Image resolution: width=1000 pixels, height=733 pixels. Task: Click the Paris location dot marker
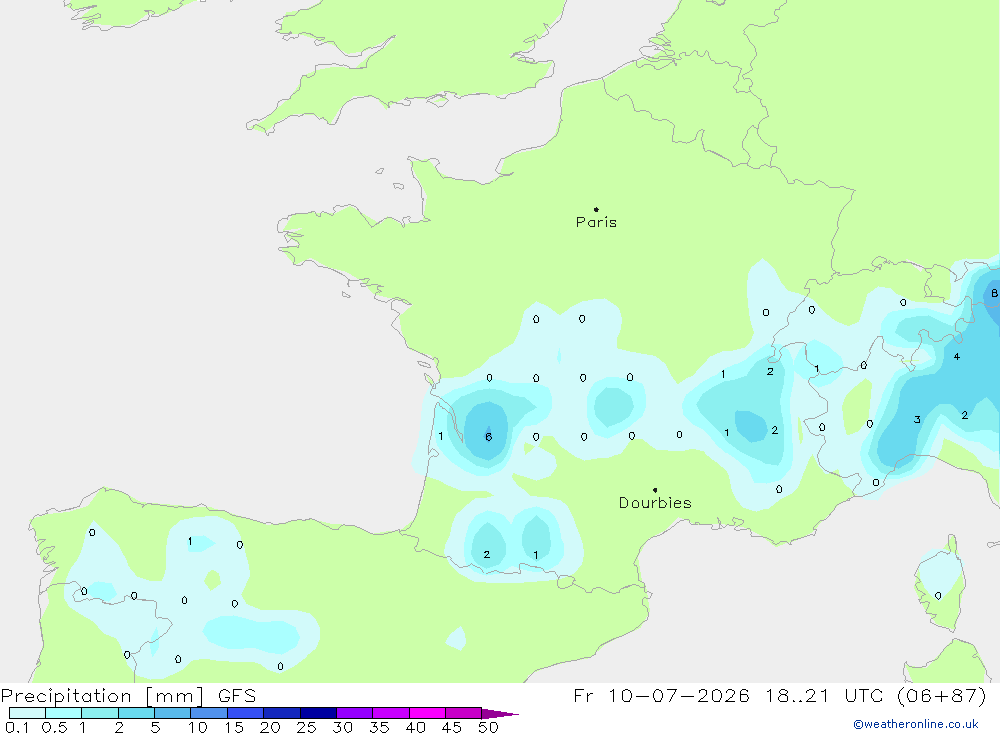[x=596, y=209]
